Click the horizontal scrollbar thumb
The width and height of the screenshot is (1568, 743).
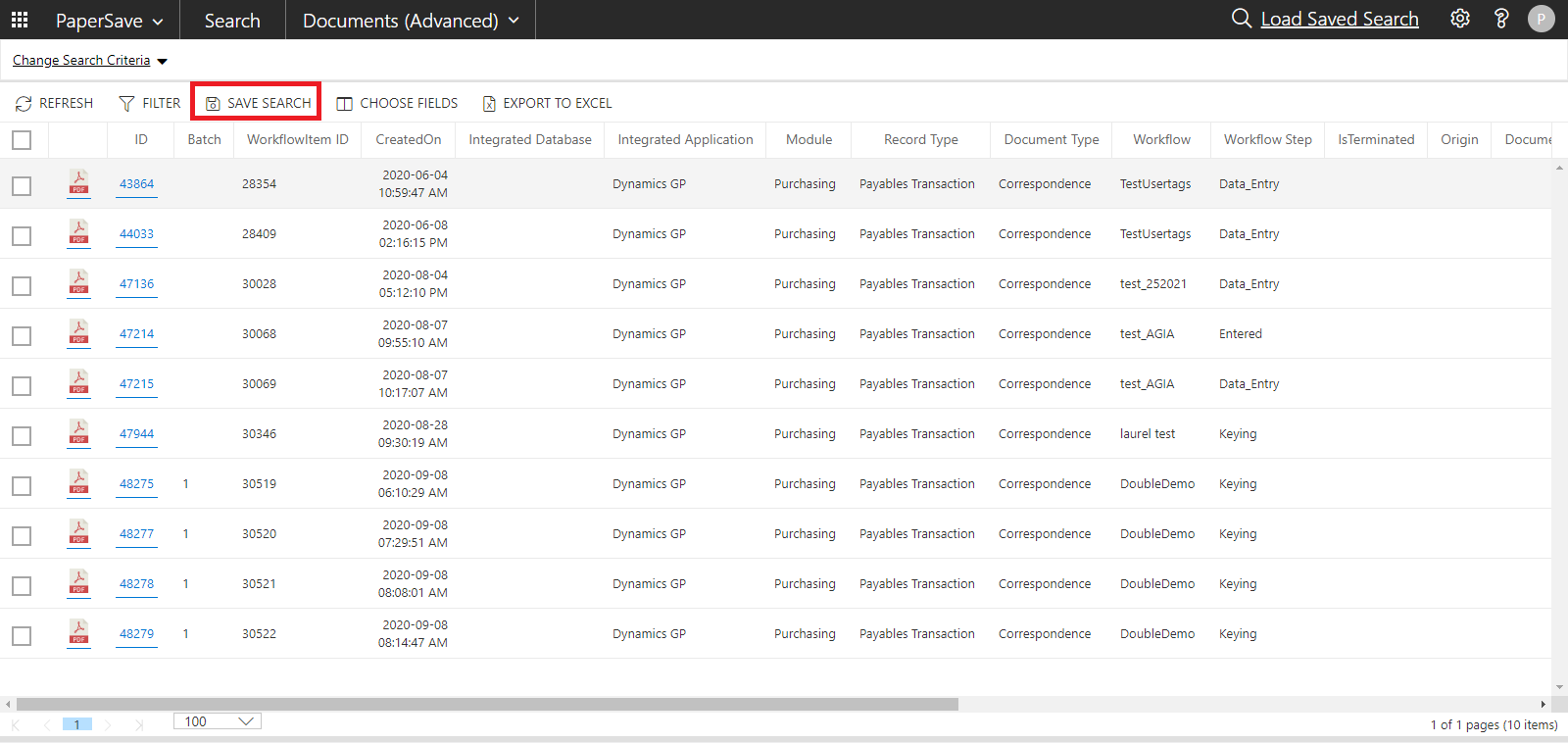[x=487, y=704]
